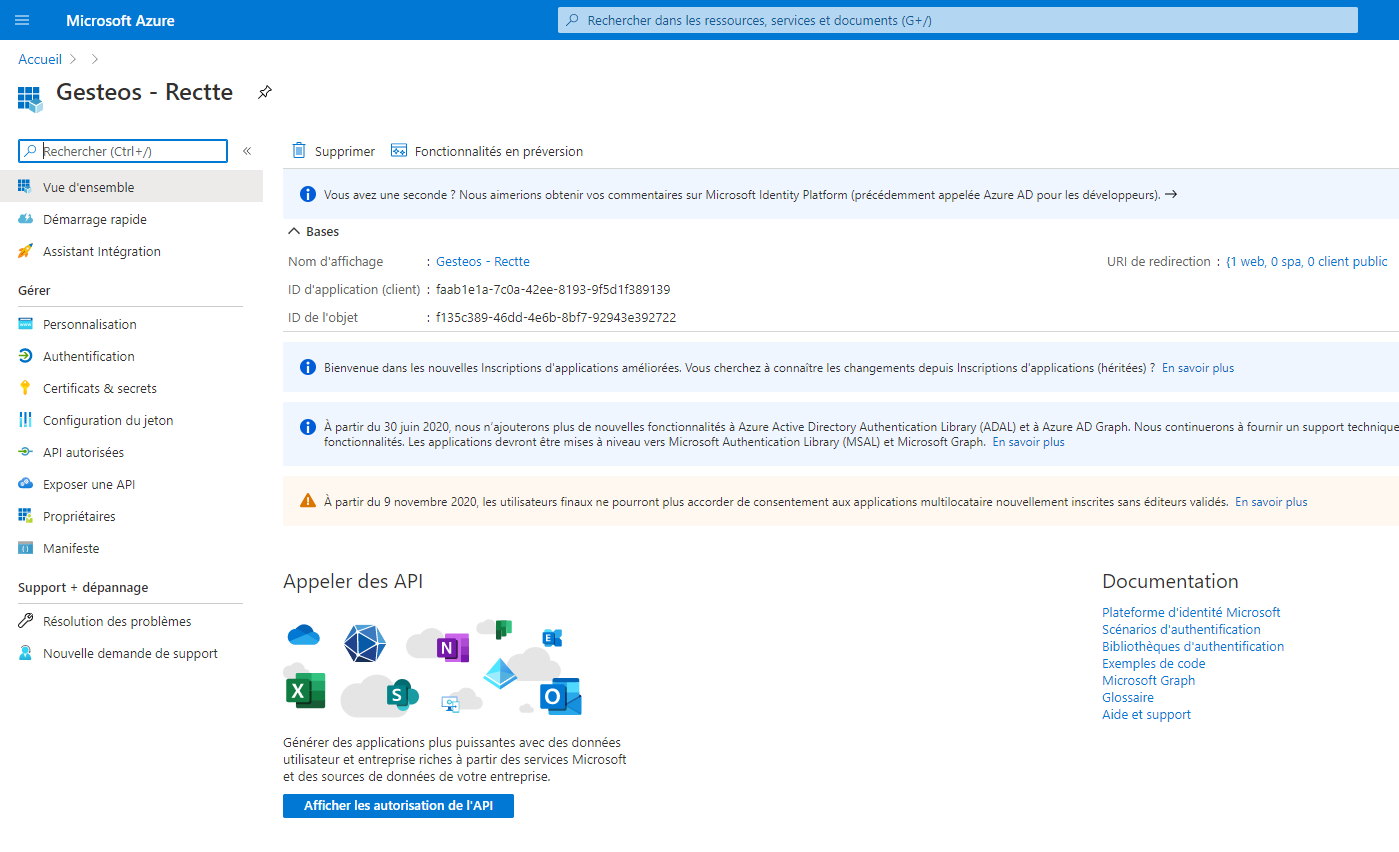1399x852 pixels.
Task: Open the Microsoft Graph documentation link
Action: (1148, 680)
